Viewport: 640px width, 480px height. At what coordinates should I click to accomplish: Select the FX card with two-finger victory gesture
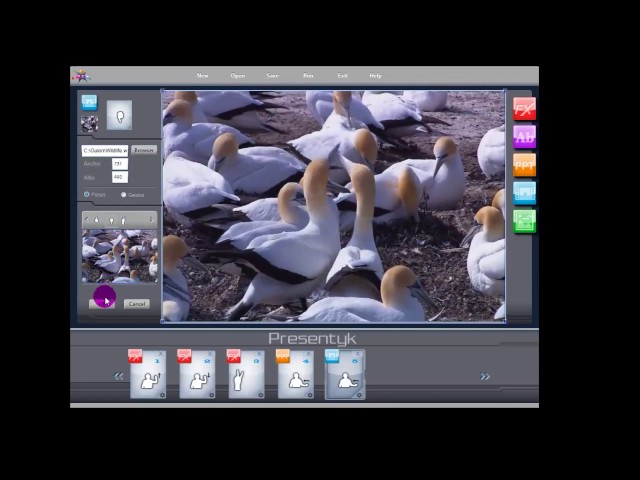point(246,374)
